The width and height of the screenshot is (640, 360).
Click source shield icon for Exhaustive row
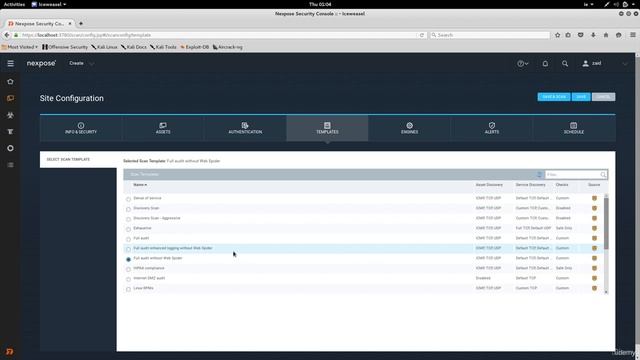pyautogui.click(x=594, y=228)
